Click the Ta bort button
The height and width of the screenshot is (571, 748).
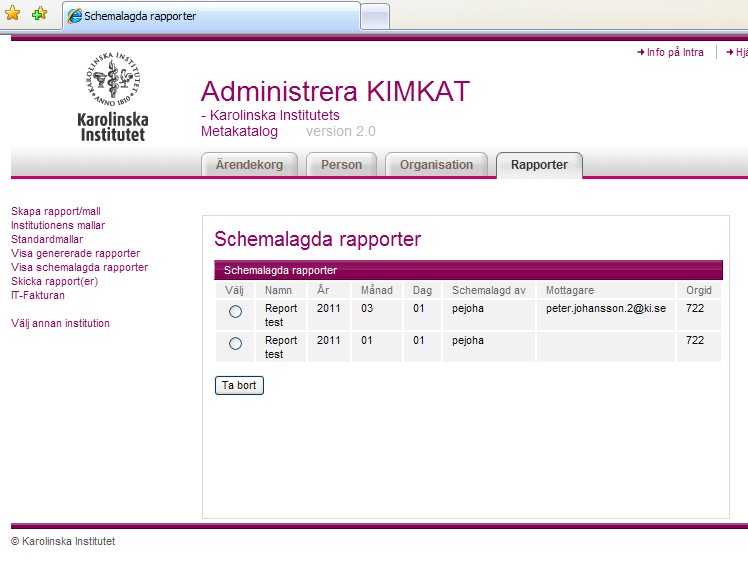[x=239, y=385]
